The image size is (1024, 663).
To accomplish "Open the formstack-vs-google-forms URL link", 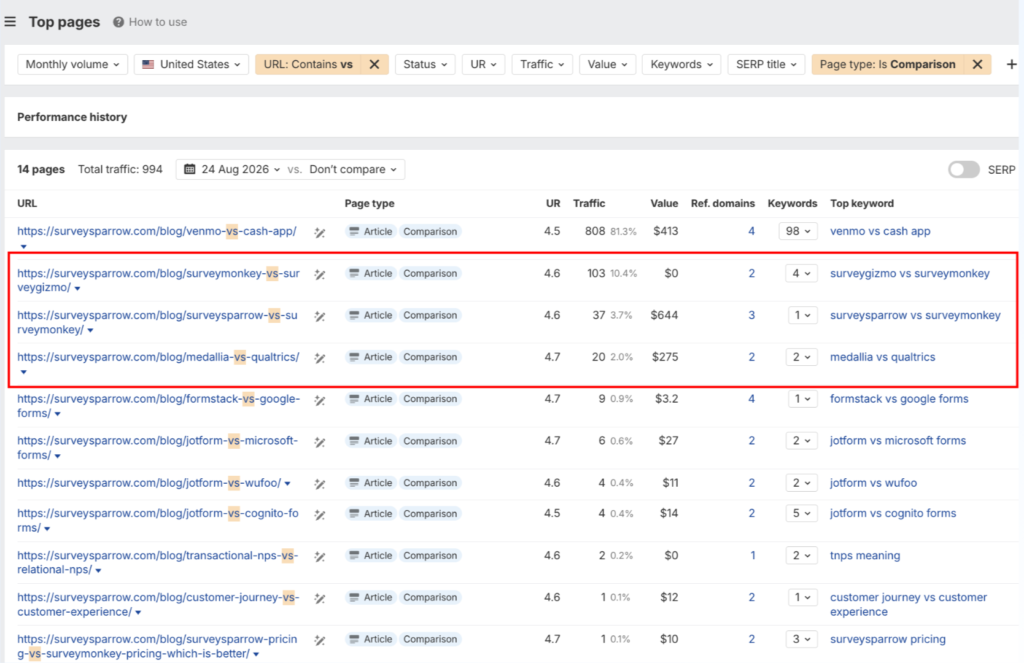I will pyautogui.click(x=159, y=406).
